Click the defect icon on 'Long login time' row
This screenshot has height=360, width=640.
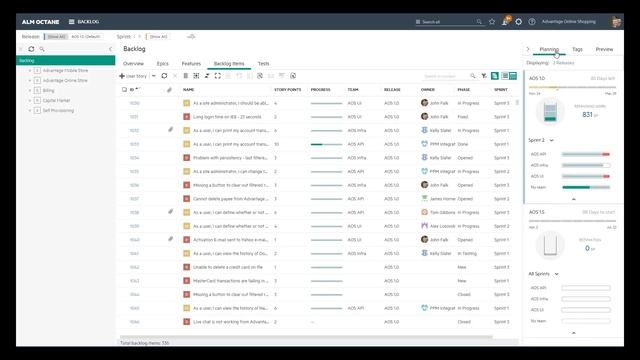tap(187, 117)
